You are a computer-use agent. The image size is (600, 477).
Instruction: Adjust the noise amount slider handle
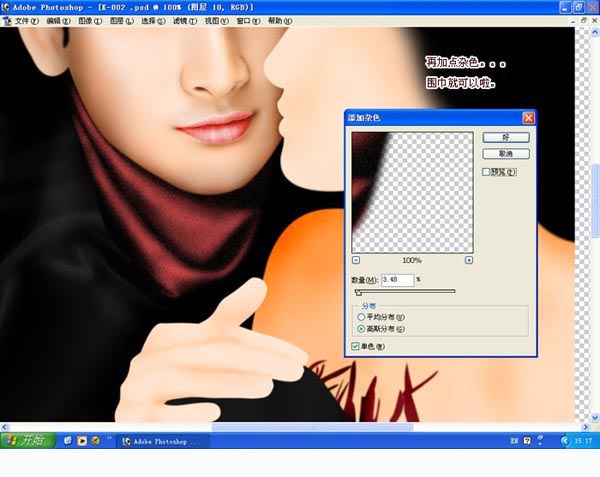pyautogui.click(x=358, y=292)
